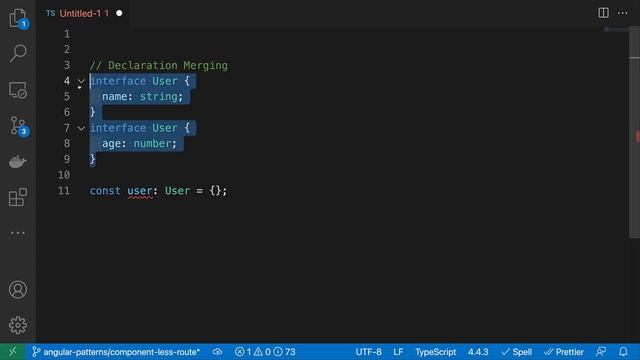Open the Manage settings gear
640x360 pixels.
[x=18, y=325]
